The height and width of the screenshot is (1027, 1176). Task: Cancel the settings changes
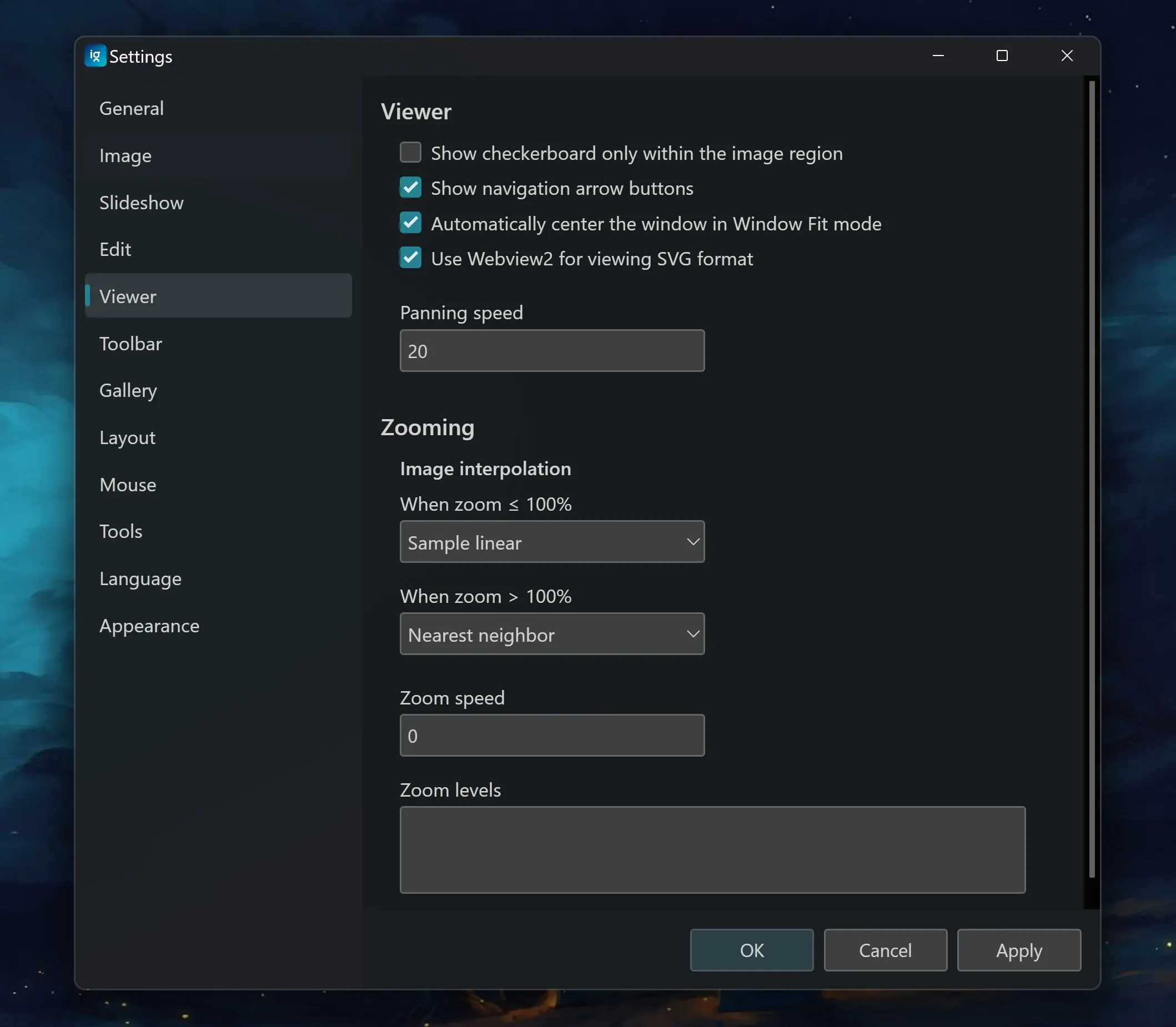pyautogui.click(x=885, y=951)
